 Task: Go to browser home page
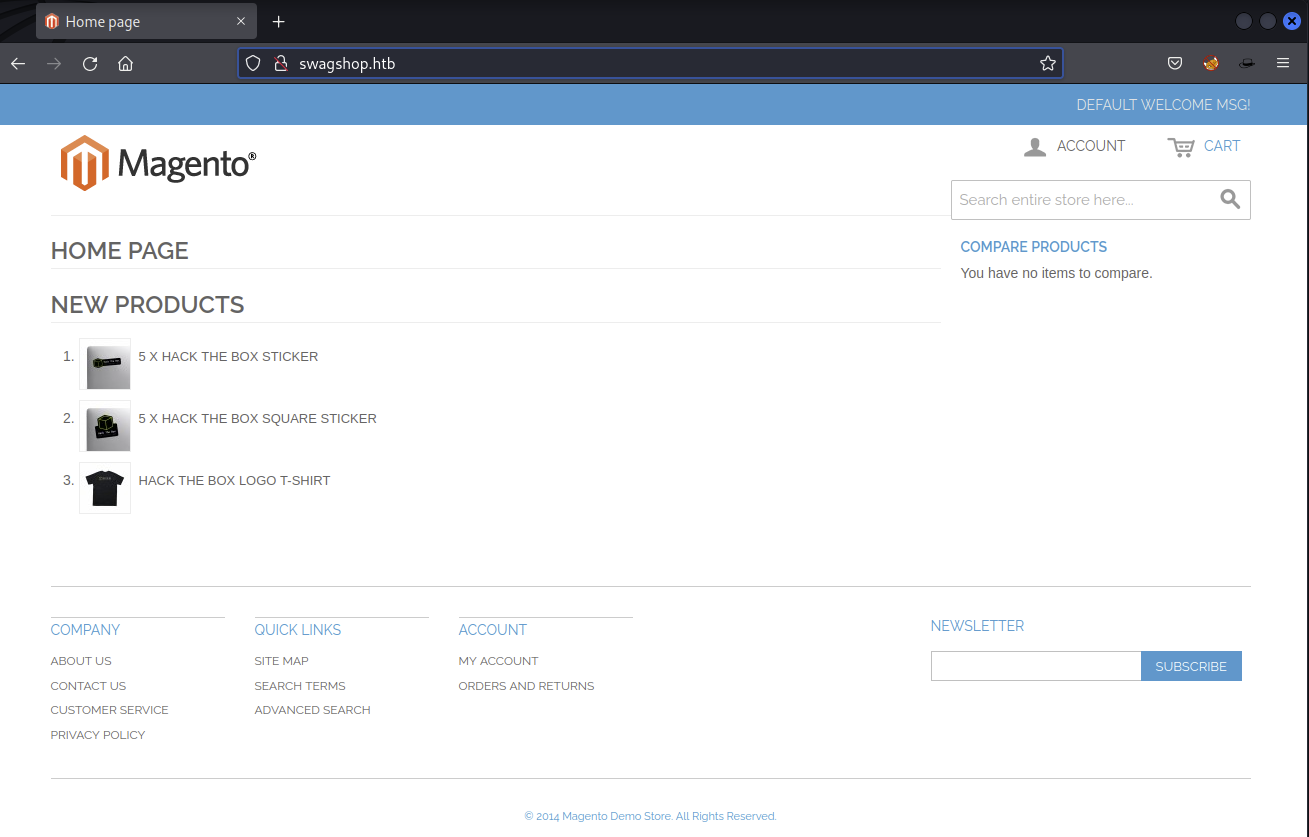pyautogui.click(x=125, y=64)
